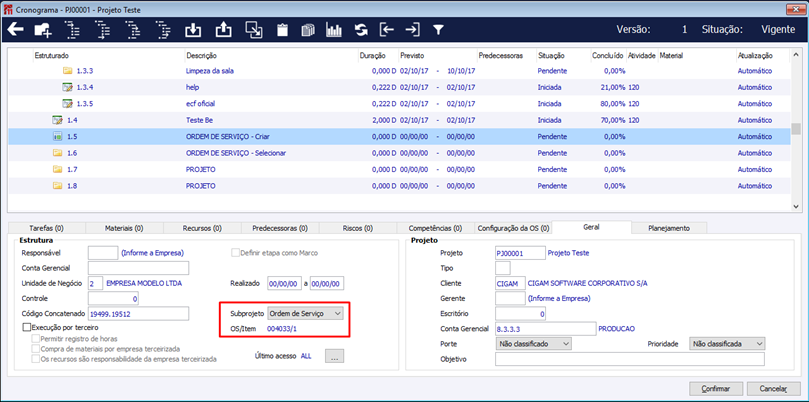Click the add new folder toolbar icon

click(43, 30)
